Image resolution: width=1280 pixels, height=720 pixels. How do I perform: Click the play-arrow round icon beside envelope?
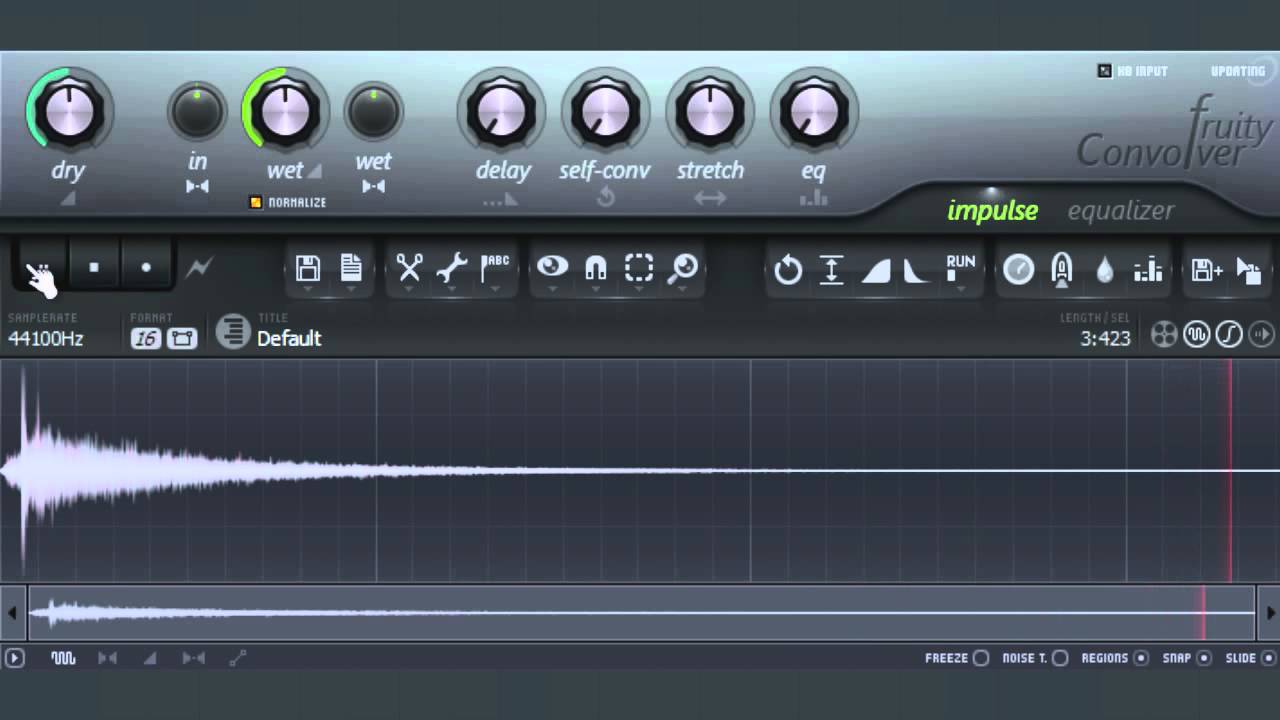[x=1262, y=335]
